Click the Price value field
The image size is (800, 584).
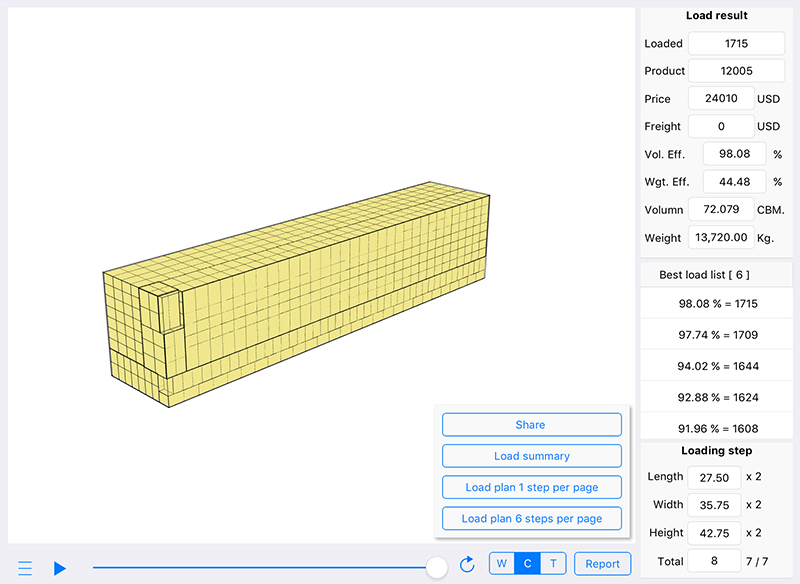pyautogui.click(x=720, y=99)
